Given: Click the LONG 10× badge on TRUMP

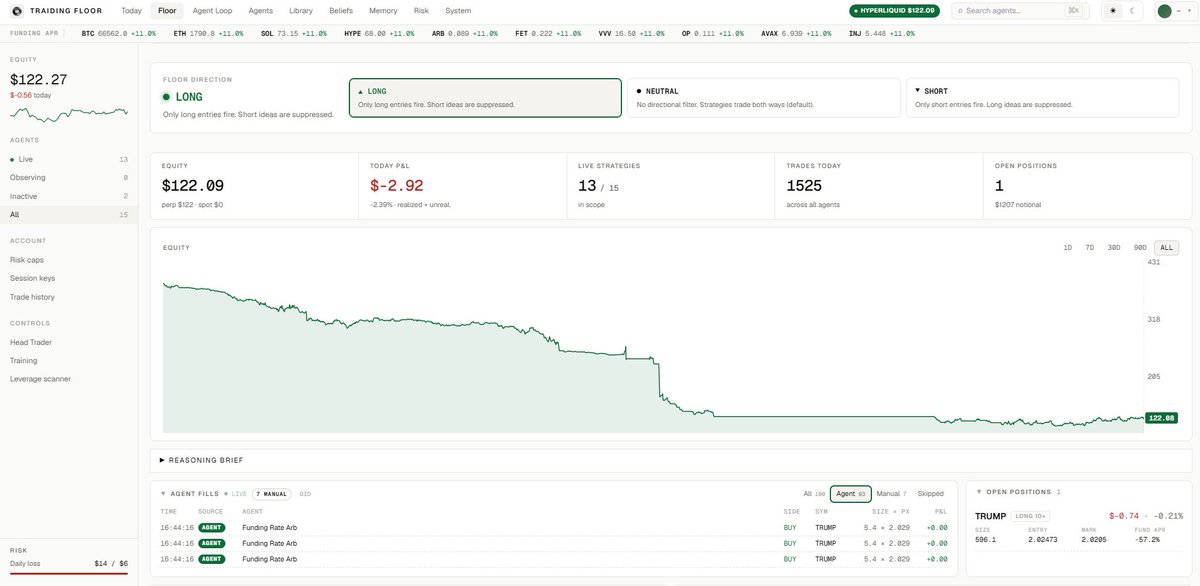Looking at the screenshot, I should (1030, 516).
